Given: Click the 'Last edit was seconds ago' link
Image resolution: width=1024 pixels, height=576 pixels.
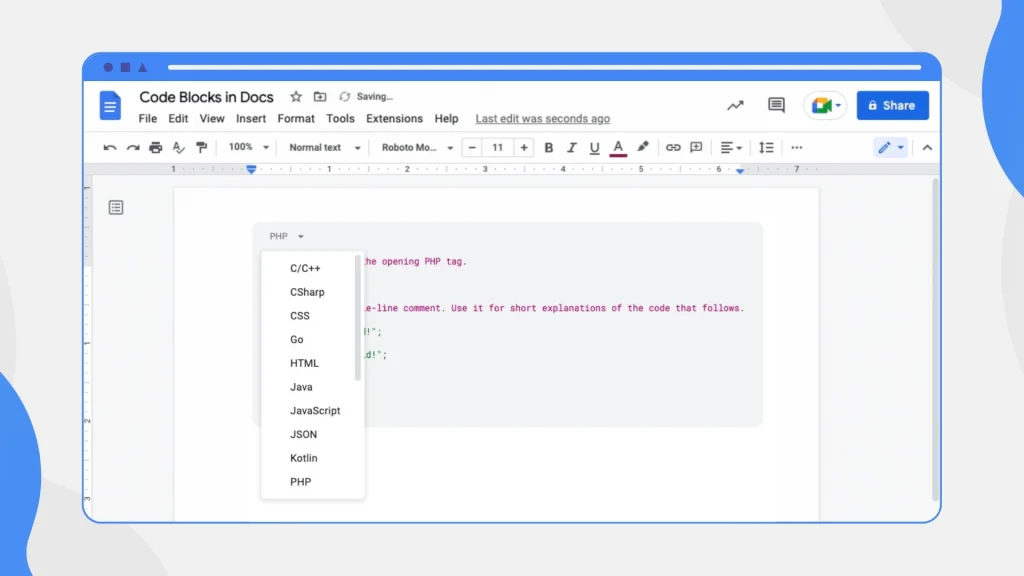Looking at the screenshot, I should (x=542, y=118).
